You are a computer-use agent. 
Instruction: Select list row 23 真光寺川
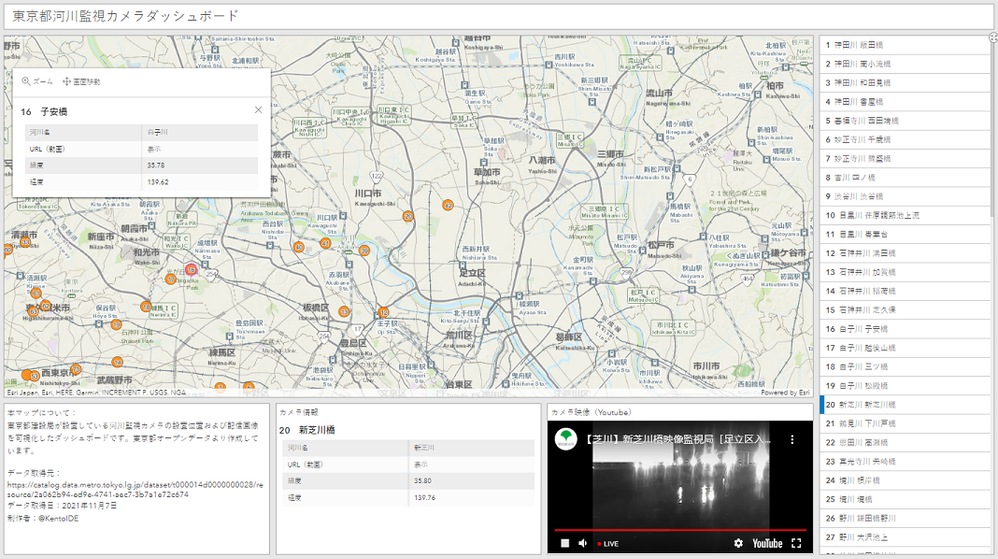coord(904,462)
